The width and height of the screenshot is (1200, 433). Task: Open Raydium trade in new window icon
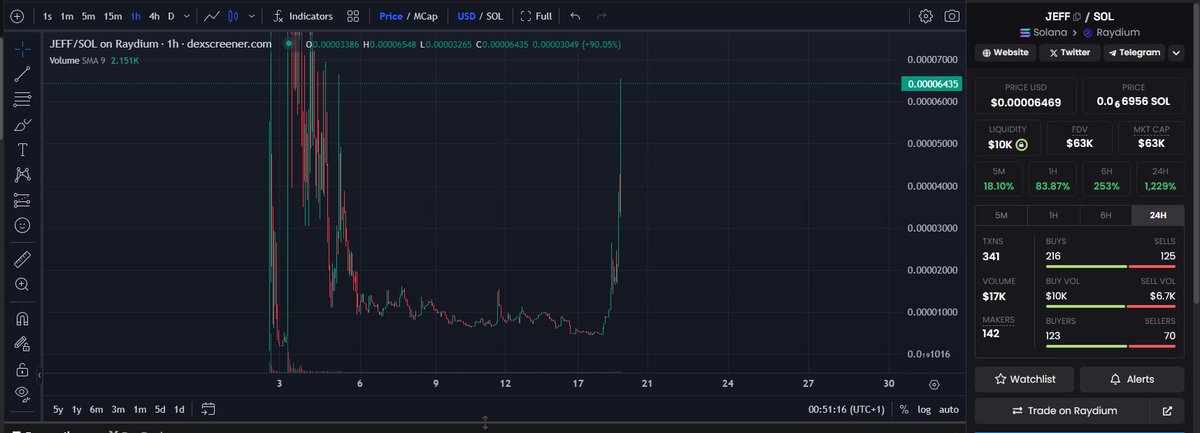pos(1167,410)
